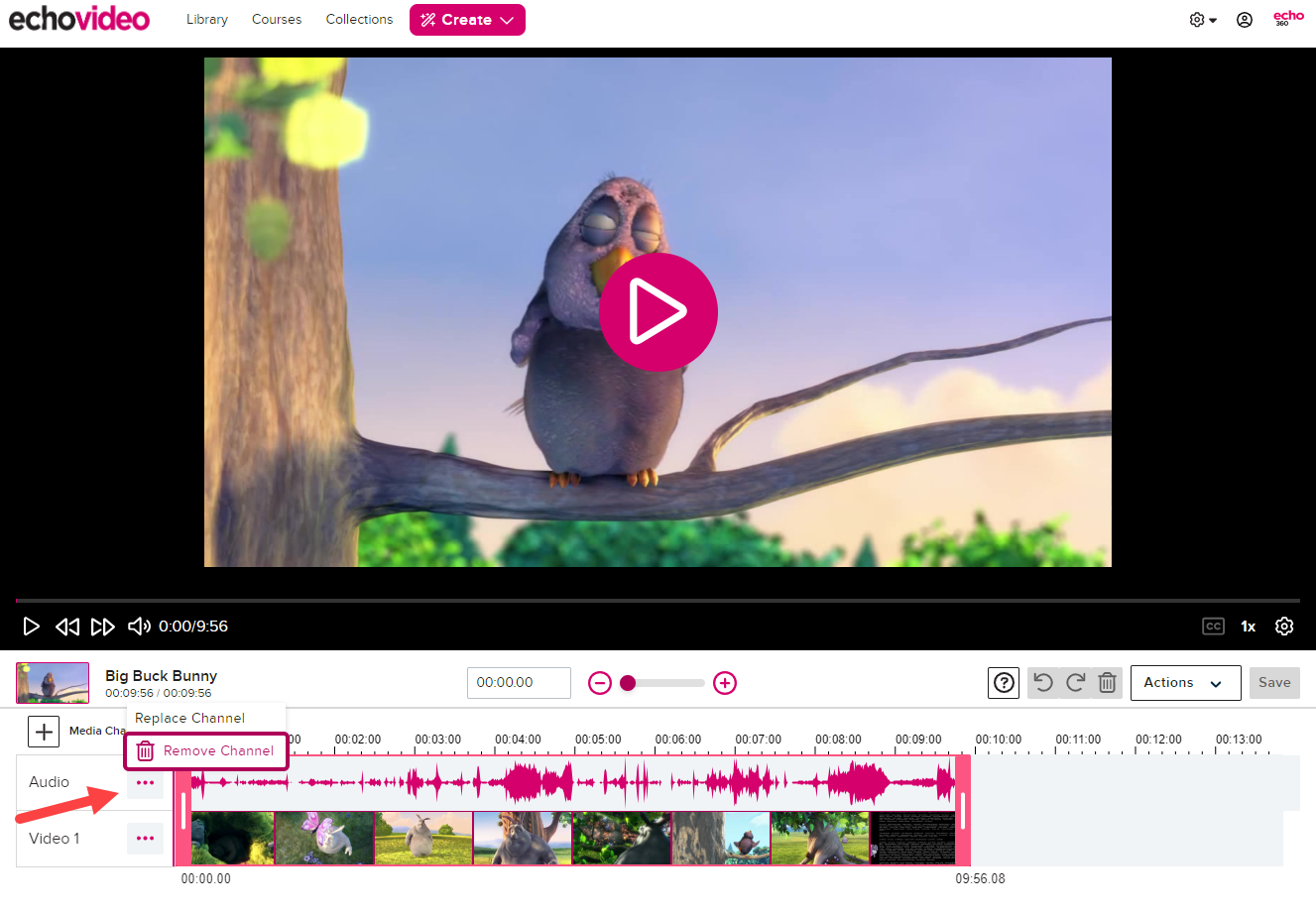Click the Save button

coord(1274,682)
